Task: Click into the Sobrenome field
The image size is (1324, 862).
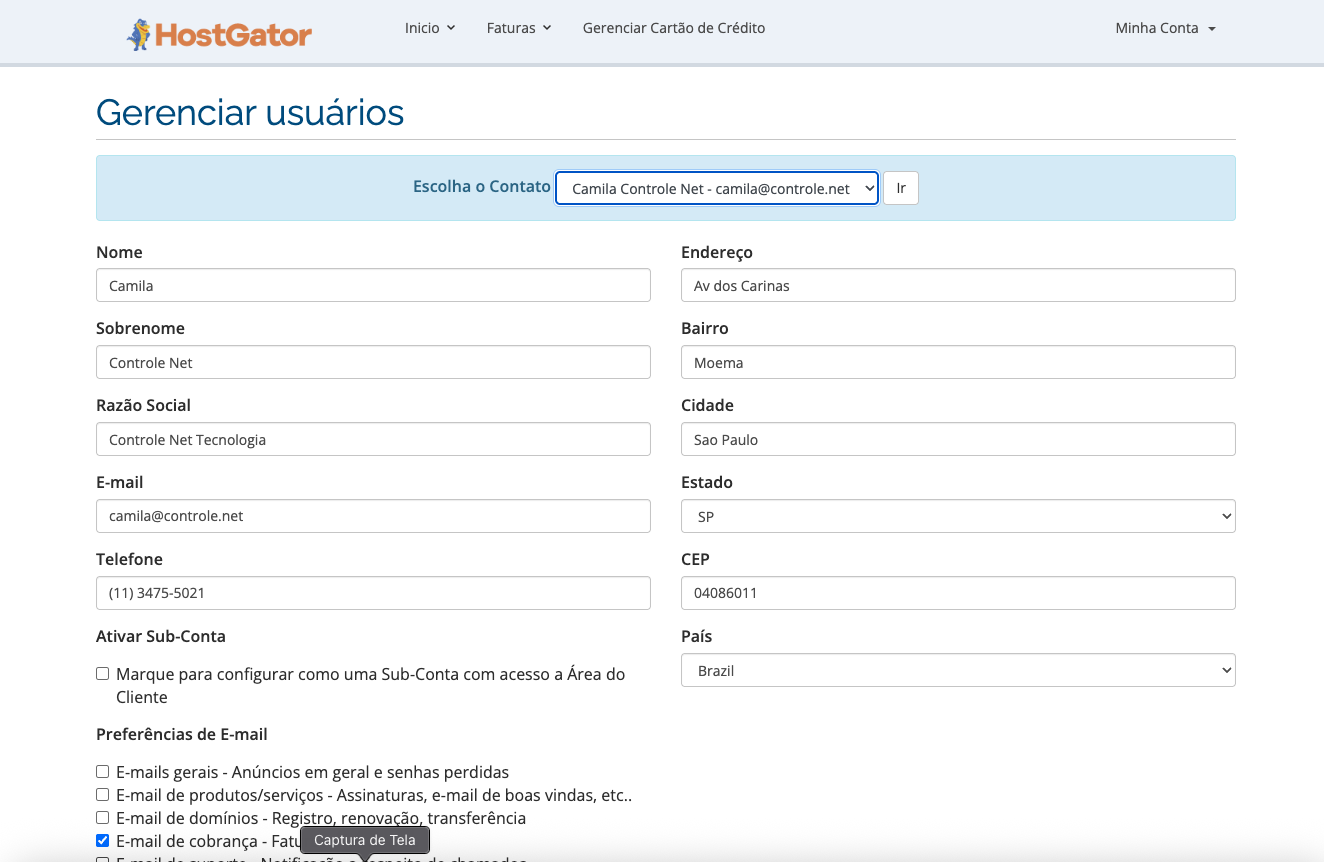Action: (373, 362)
